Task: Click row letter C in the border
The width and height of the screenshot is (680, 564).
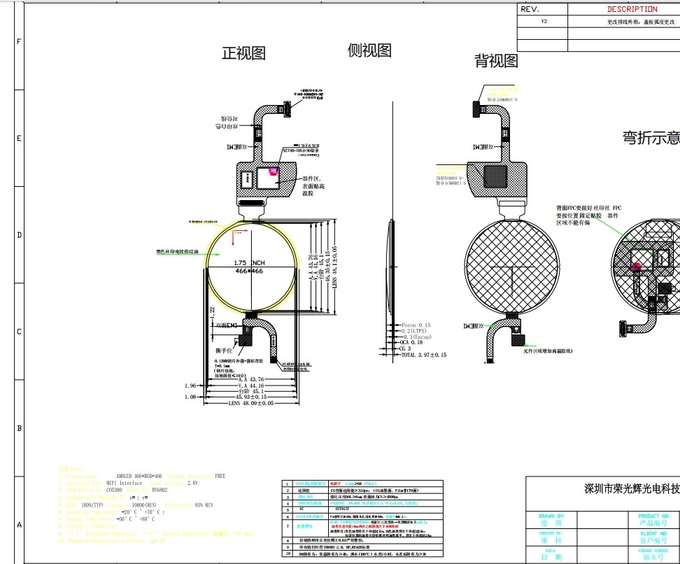Action: click(x=19, y=332)
